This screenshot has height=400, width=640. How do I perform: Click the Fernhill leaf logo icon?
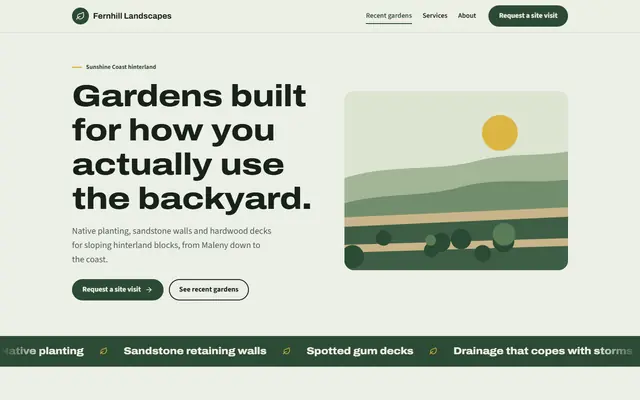80,16
